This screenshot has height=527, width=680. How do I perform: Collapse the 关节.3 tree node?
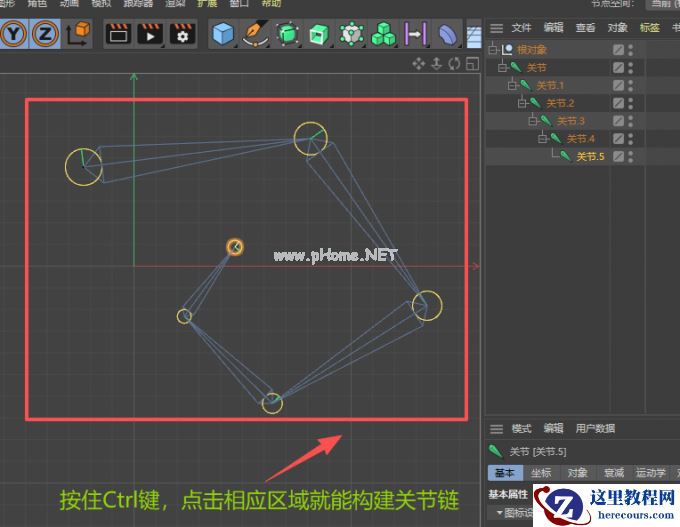pos(533,121)
